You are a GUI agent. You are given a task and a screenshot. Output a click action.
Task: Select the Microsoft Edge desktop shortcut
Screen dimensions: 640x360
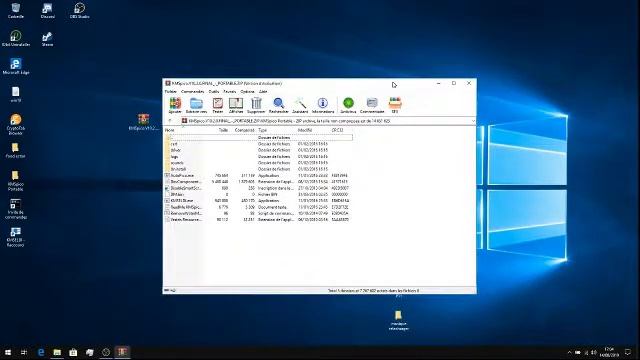(x=16, y=67)
